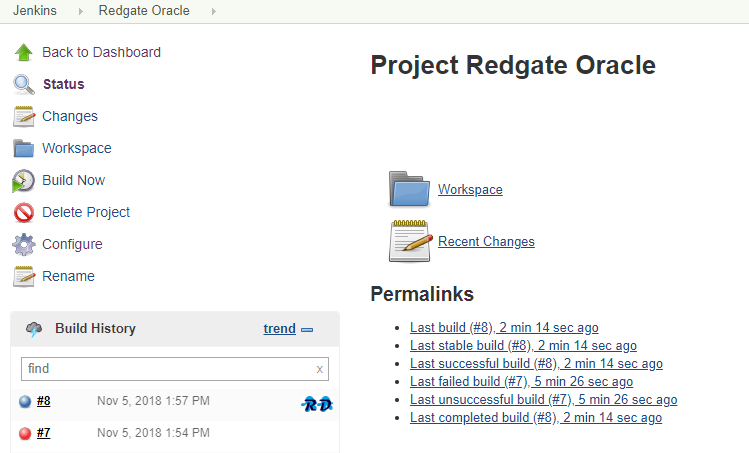Click the Workspace folder icon in sidebar

click(x=24, y=148)
